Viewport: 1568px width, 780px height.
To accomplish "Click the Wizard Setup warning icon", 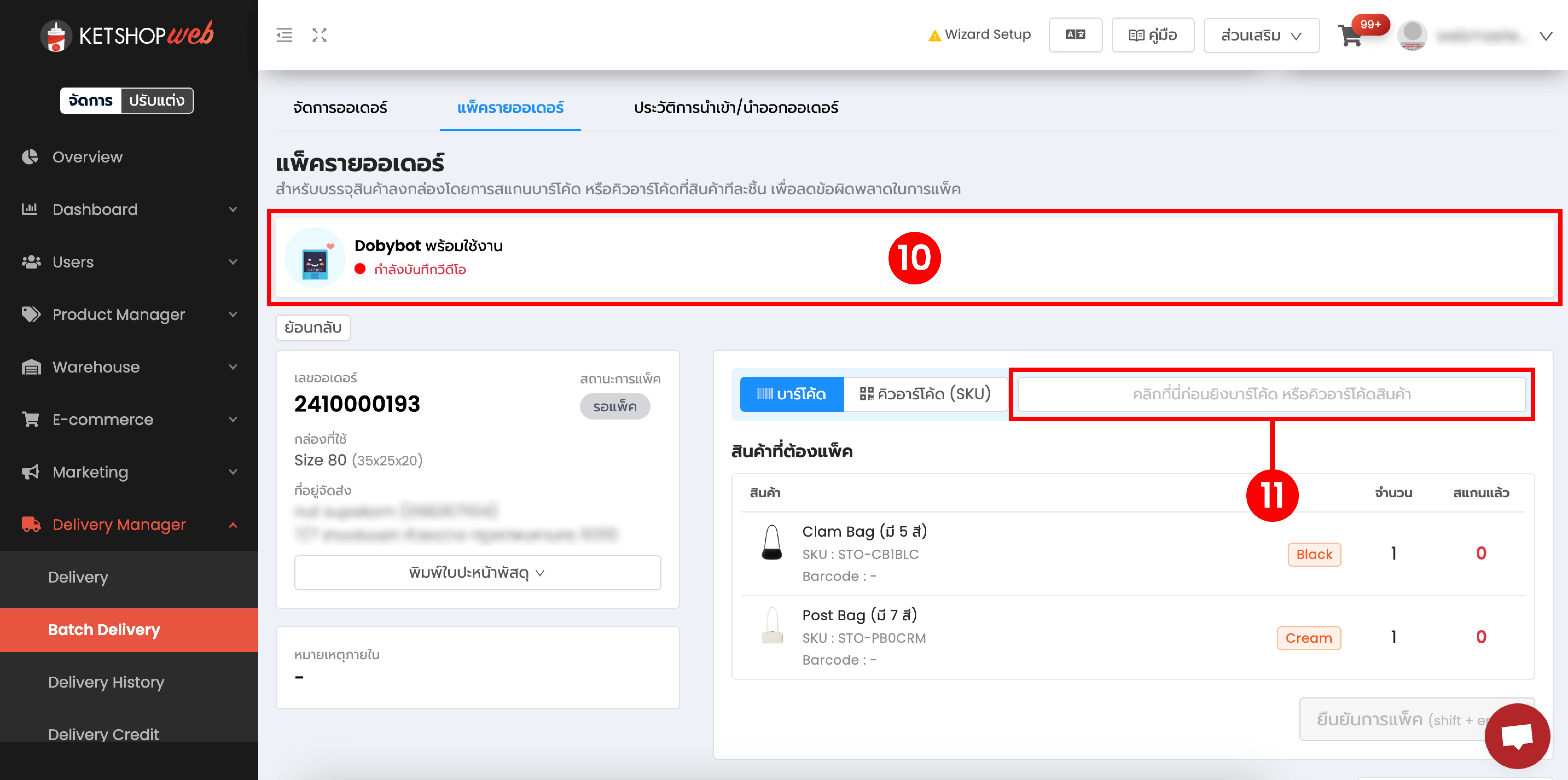I will (934, 35).
